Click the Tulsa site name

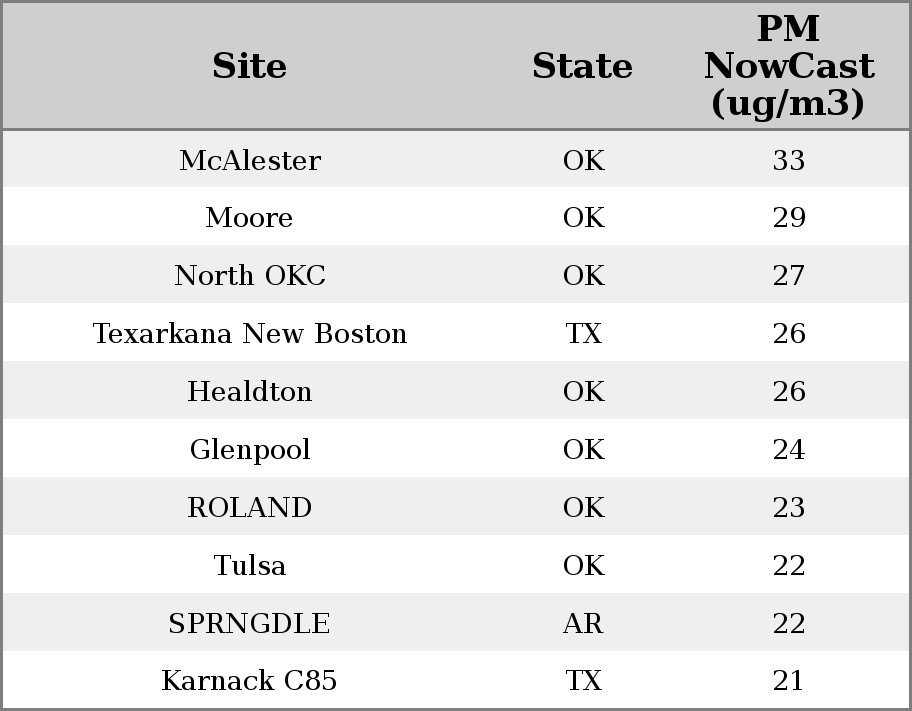click(249, 566)
